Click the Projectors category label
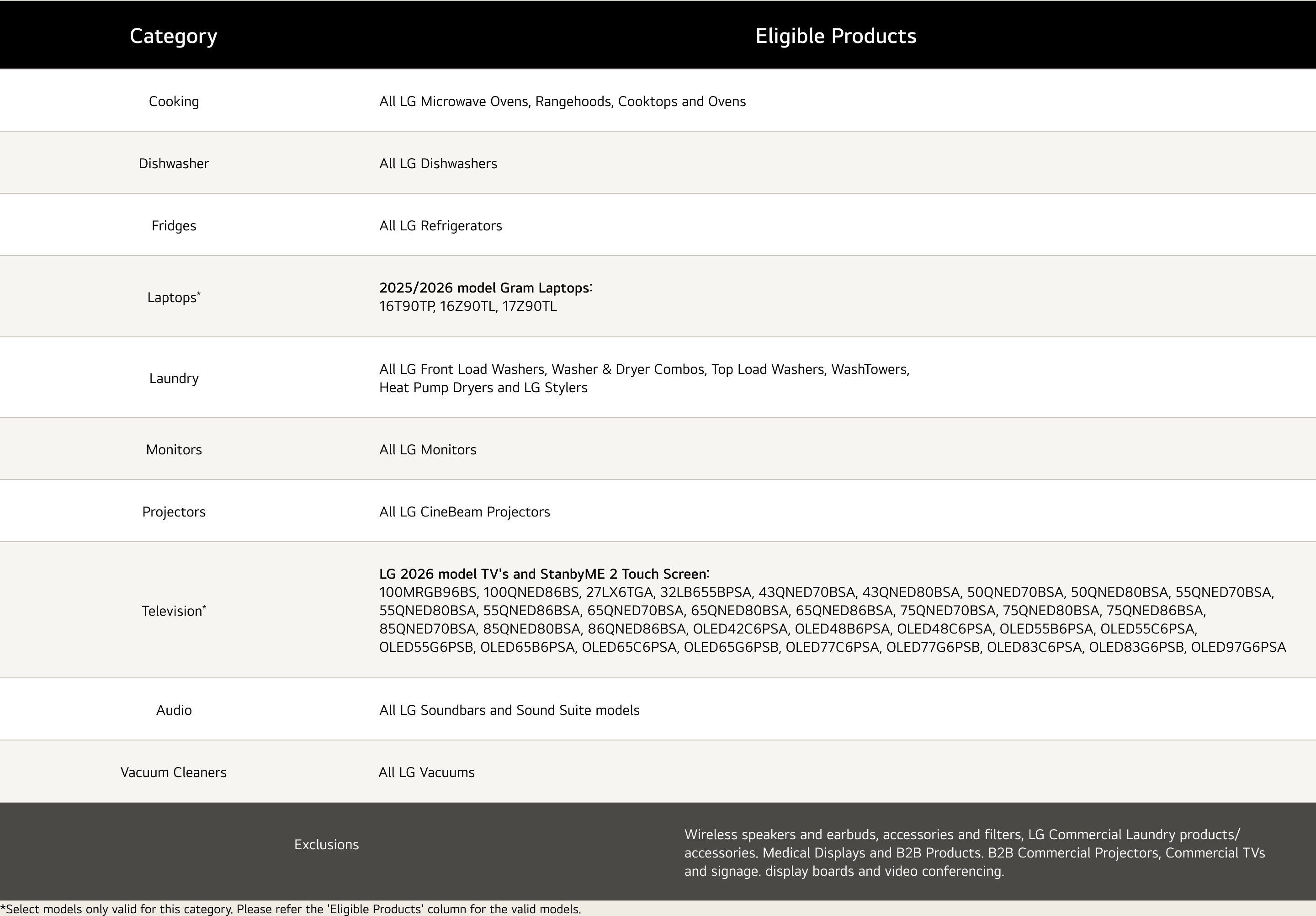The width and height of the screenshot is (1316, 916). [x=174, y=512]
